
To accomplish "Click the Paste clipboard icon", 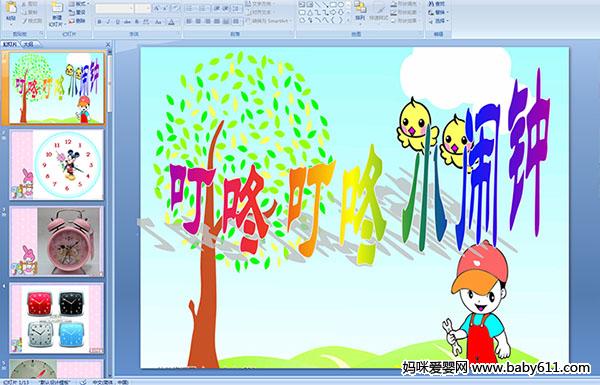I will pos(11,8).
